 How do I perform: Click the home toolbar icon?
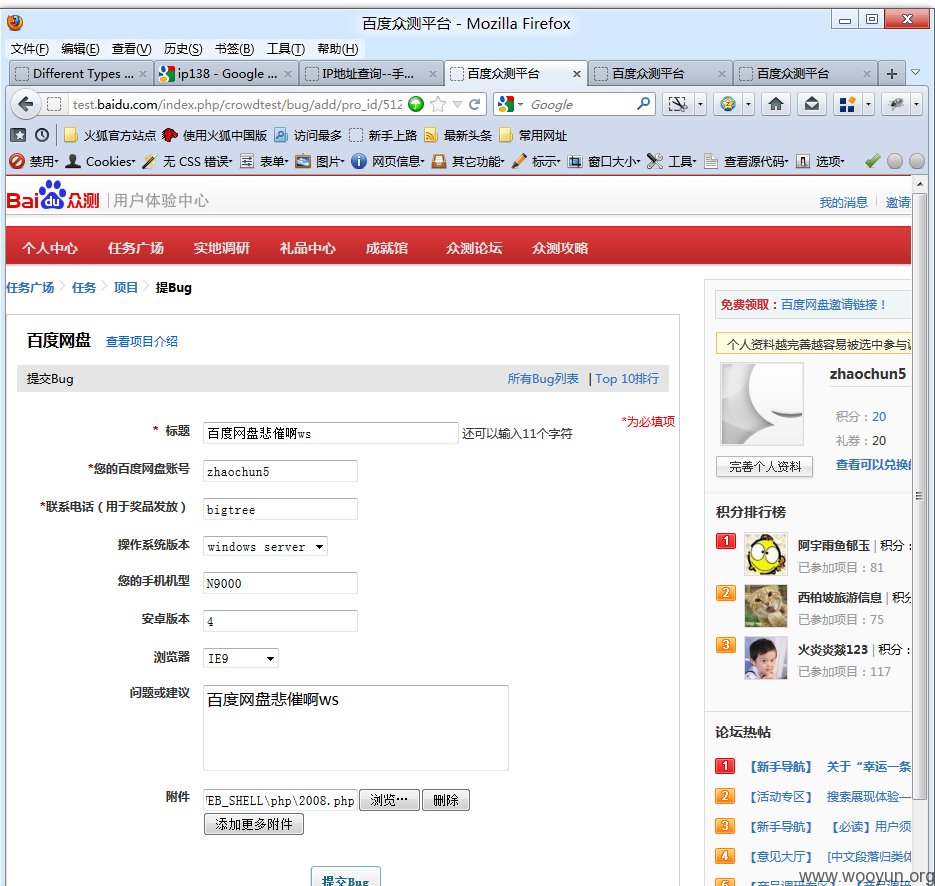[x=775, y=104]
